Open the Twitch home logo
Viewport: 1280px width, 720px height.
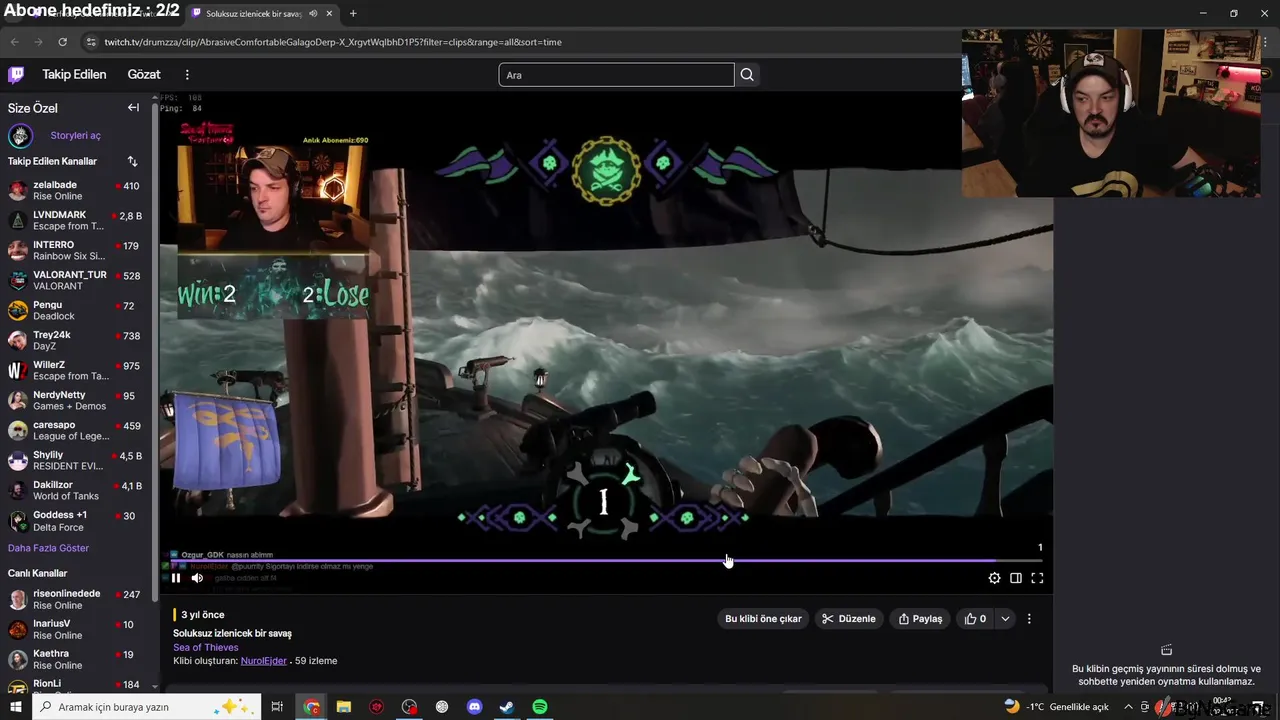click(16, 75)
